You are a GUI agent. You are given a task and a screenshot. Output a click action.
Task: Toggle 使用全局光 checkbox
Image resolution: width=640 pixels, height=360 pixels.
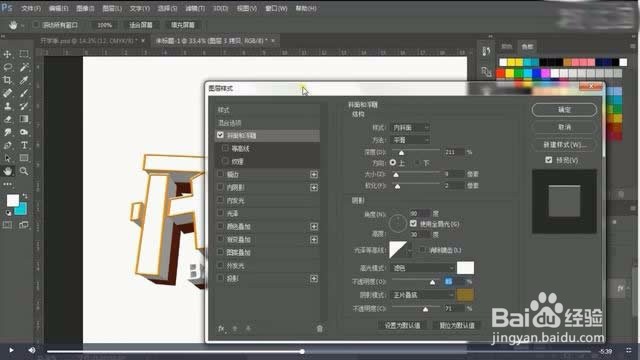pos(413,224)
